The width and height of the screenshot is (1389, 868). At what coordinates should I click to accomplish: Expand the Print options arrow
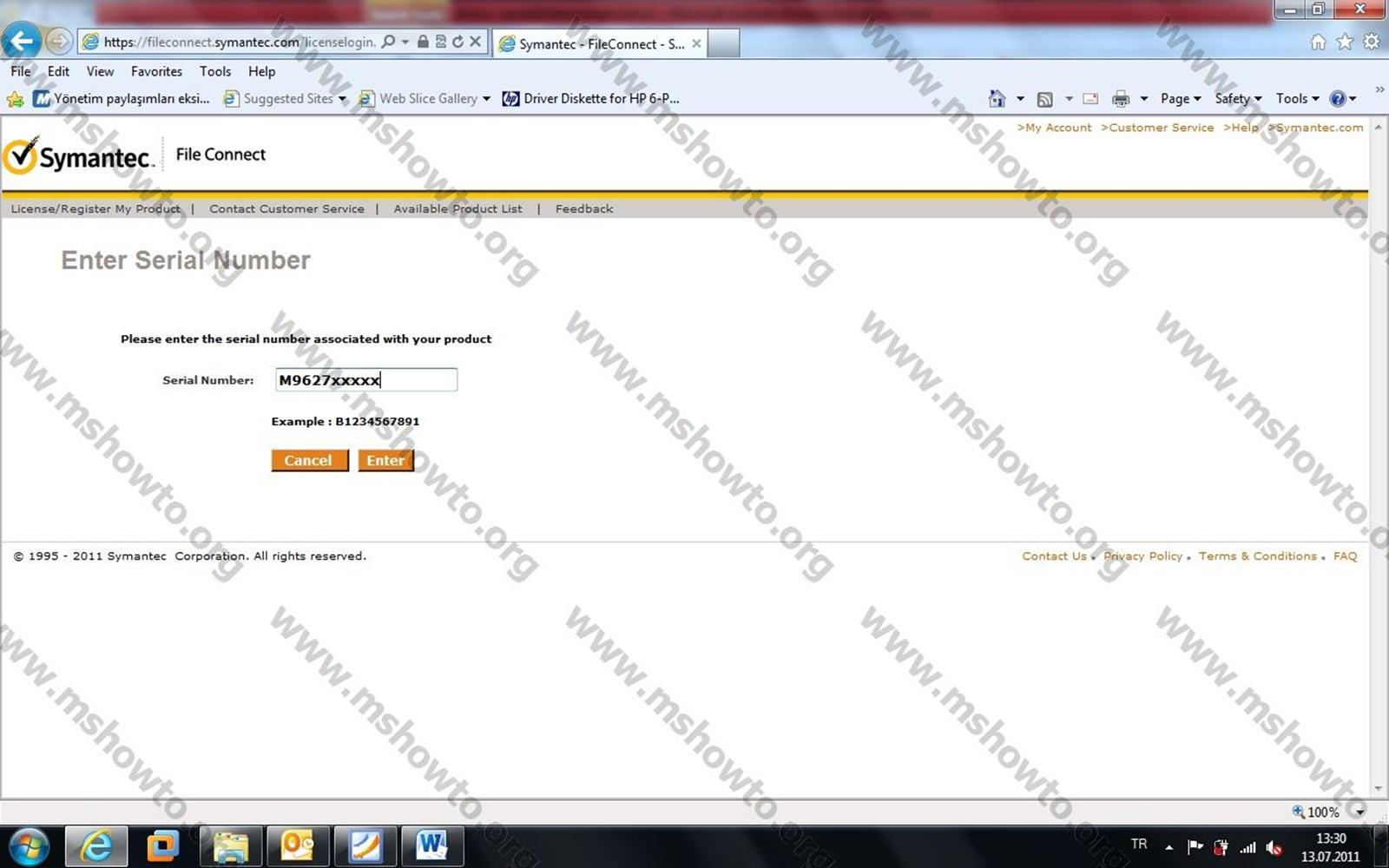[x=1144, y=99]
